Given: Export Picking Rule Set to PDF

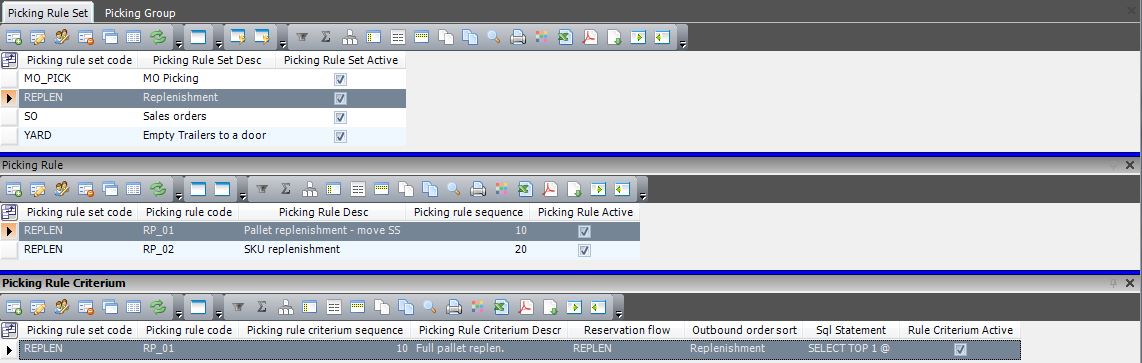Looking at the screenshot, I should coord(589,36).
